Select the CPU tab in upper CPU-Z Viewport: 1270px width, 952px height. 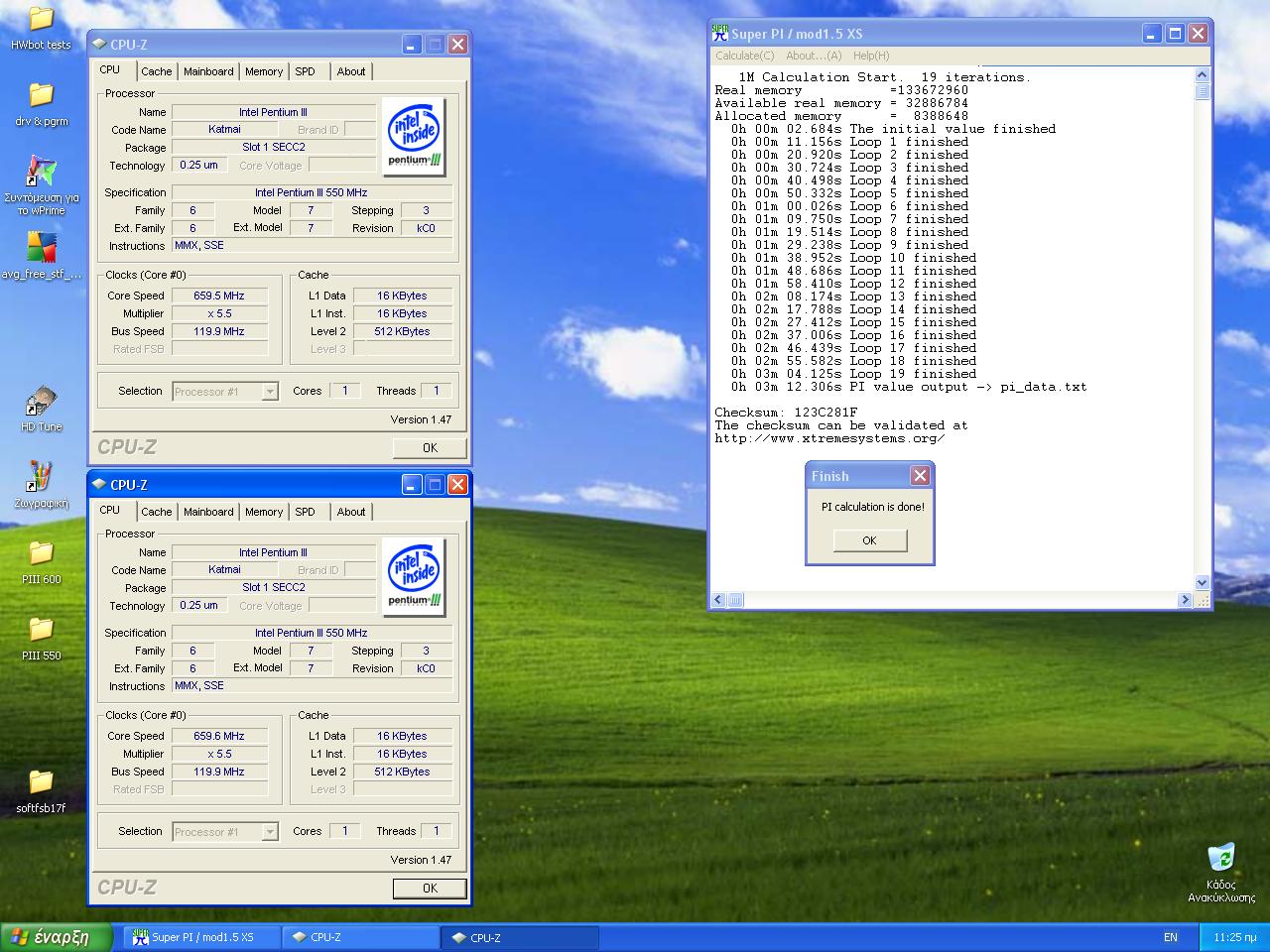click(110, 70)
